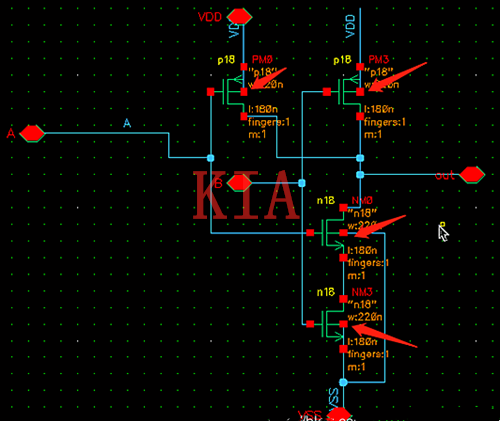
Task: Click the gate terminal of NM0
Action: [310, 233]
